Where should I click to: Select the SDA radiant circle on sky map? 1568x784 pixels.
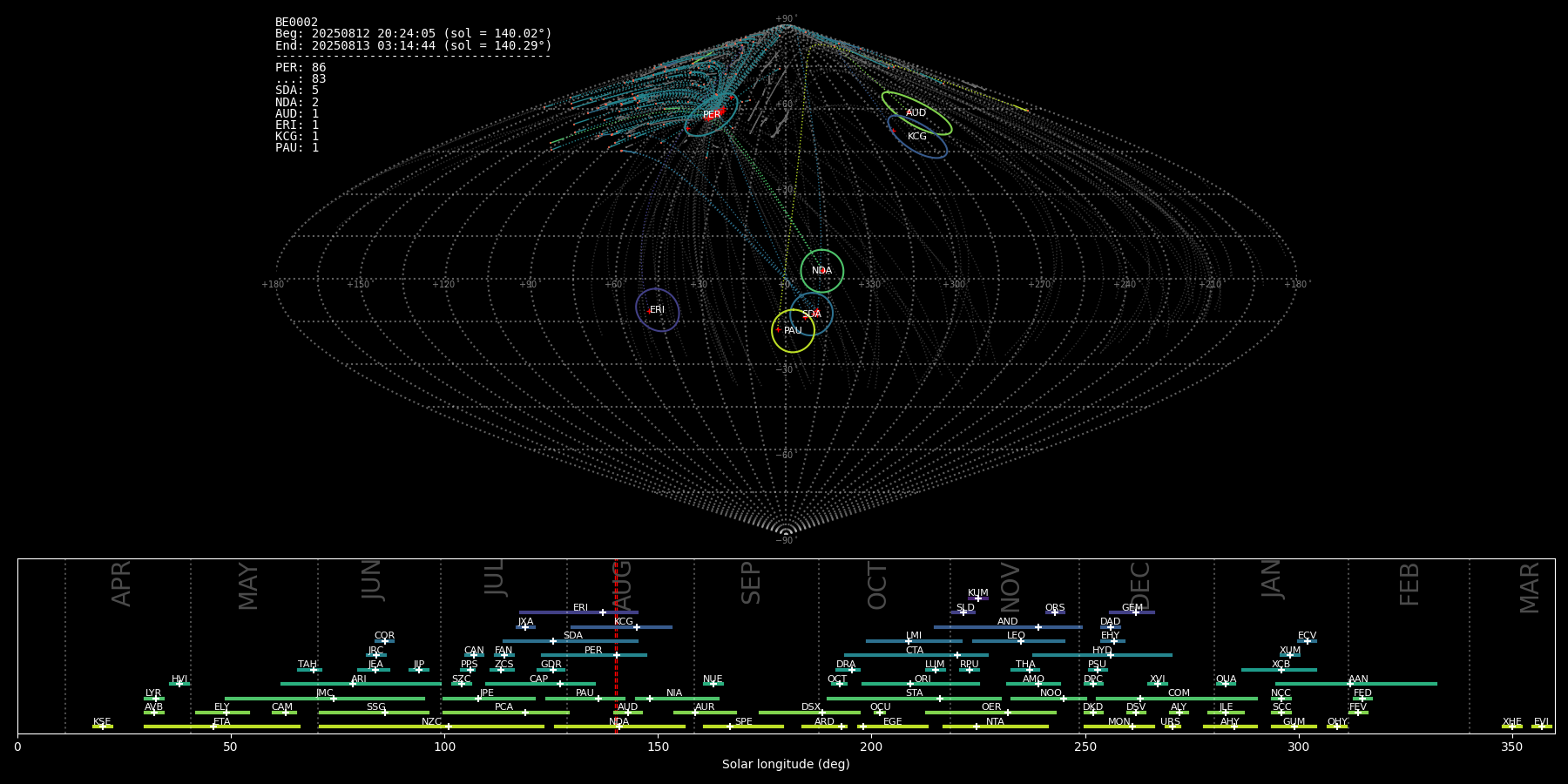click(x=811, y=314)
